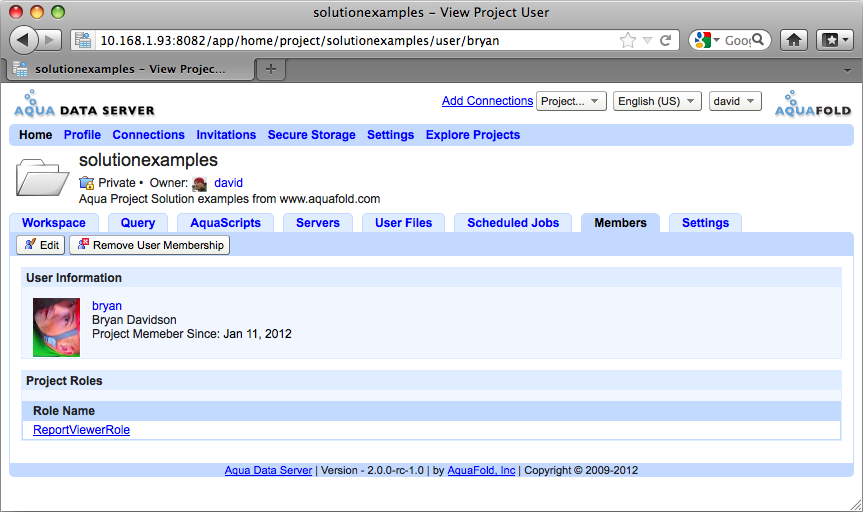Click the site identity icon in address bar
This screenshot has width=863, height=512.
pyautogui.click(x=83, y=40)
